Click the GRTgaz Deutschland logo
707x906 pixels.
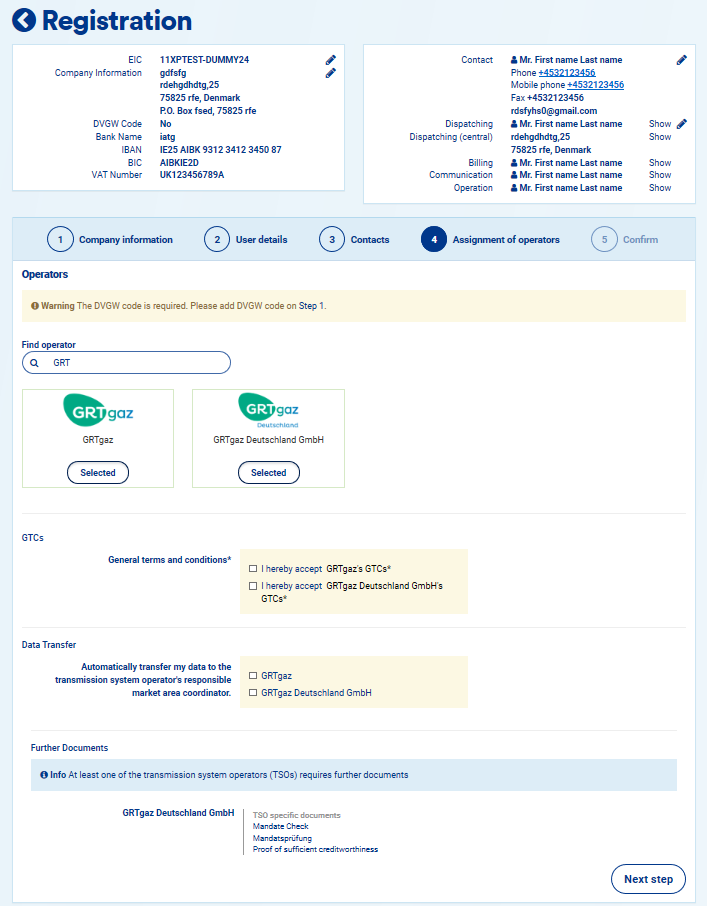pos(269,410)
